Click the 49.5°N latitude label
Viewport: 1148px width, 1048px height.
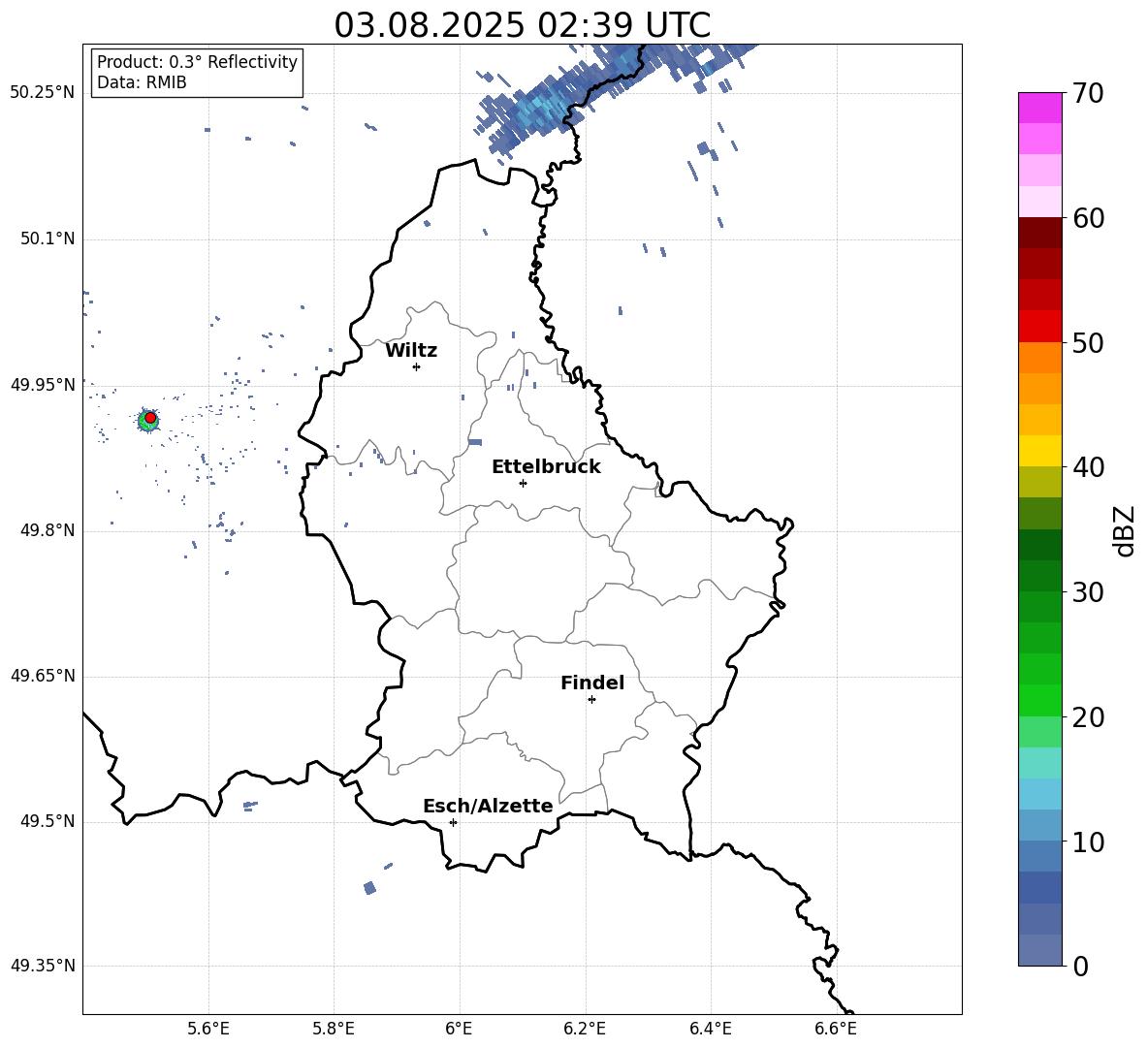pos(47,821)
